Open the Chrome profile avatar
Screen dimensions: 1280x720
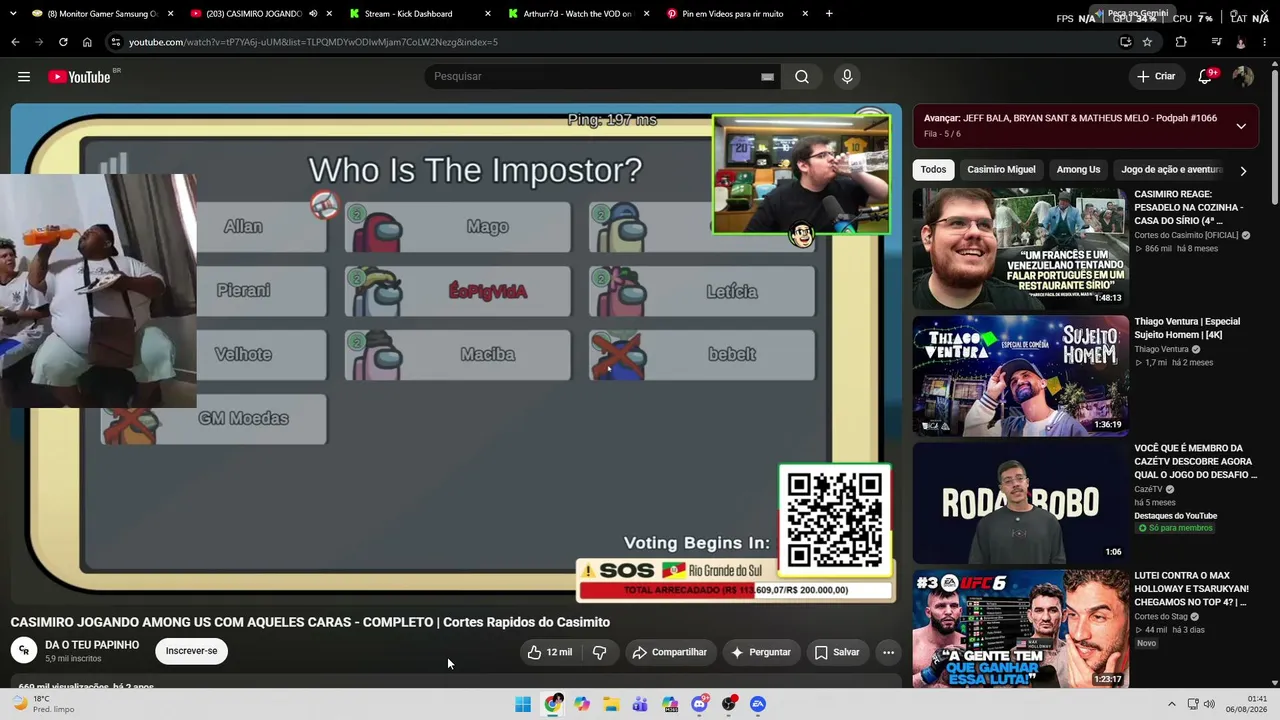(x=1241, y=42)
